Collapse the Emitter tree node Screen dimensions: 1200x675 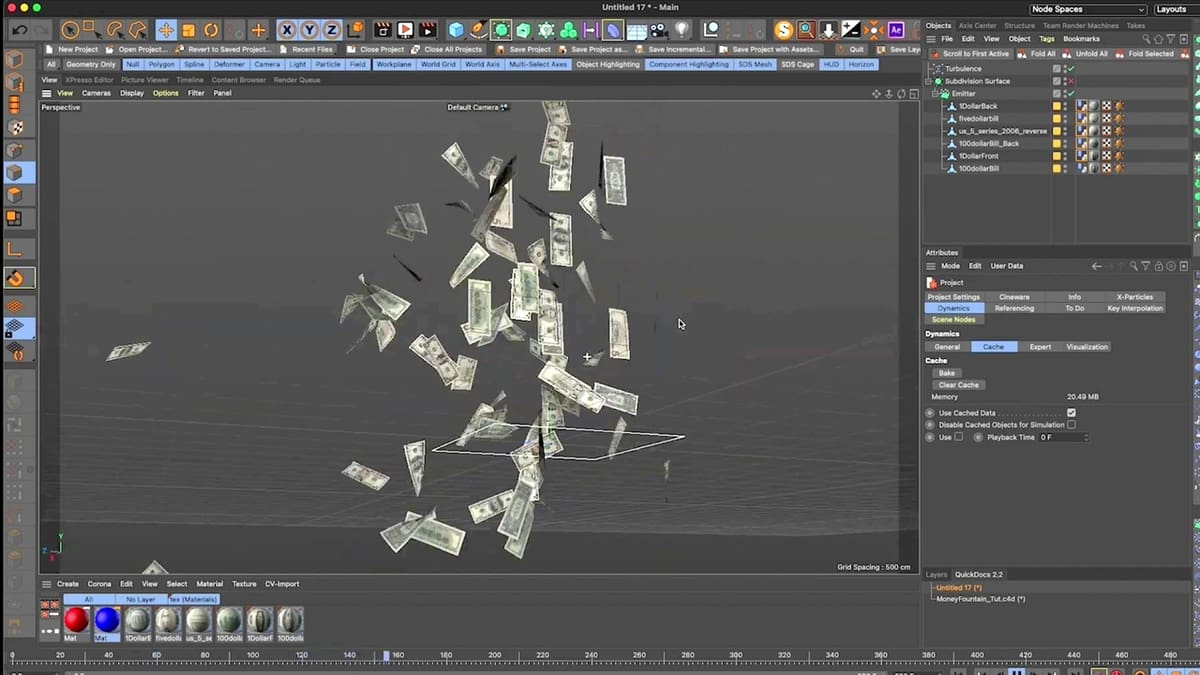point(936,93)
